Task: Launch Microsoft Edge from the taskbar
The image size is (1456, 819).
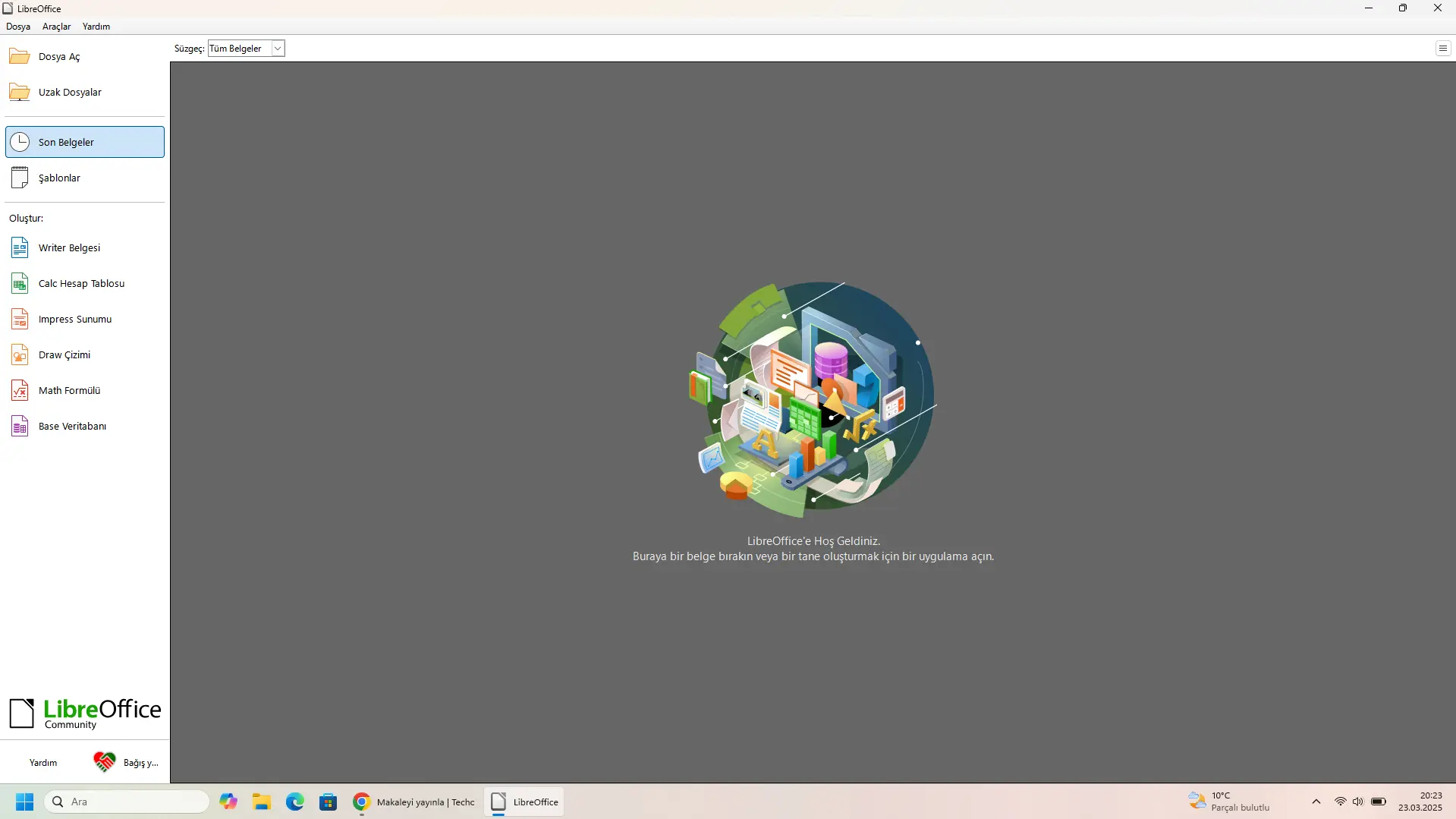Action: (x=295, y=802)
